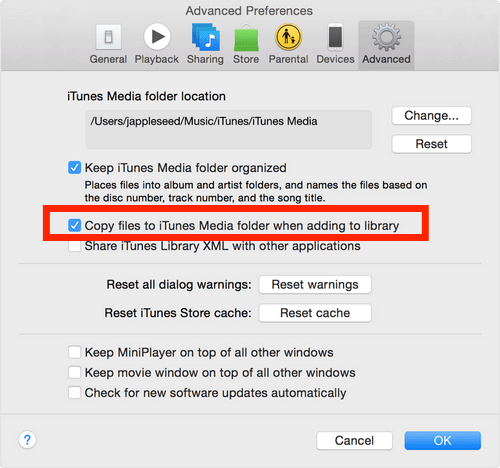The height and width of the screenshot is (468, 500).
Task: Open the Devices preferences icon
Action: [x=335, y=37]
